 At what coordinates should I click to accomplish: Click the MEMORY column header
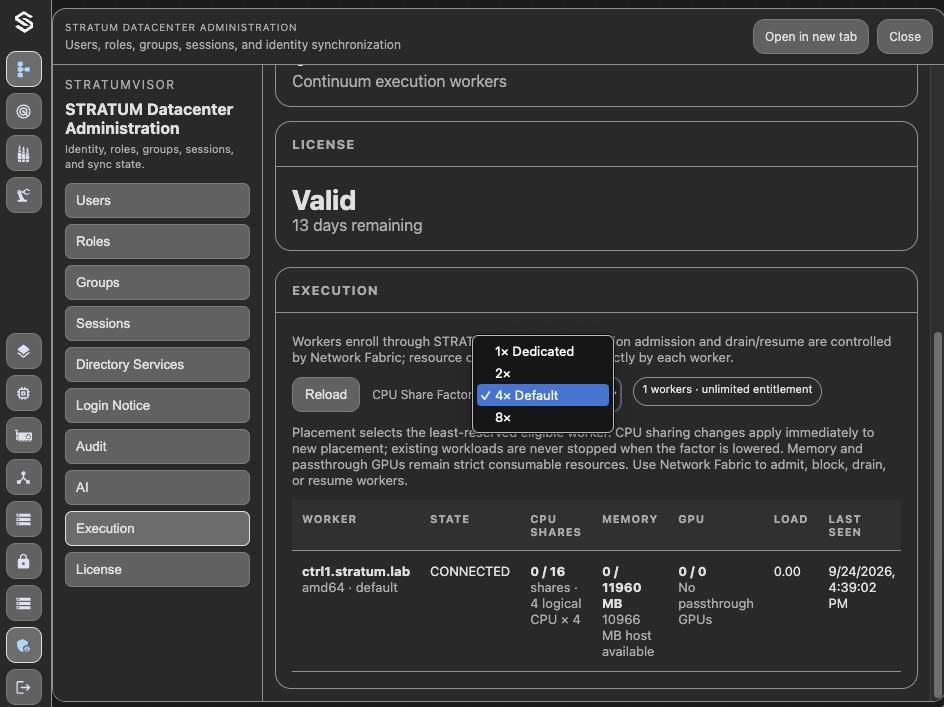(629, 519)
